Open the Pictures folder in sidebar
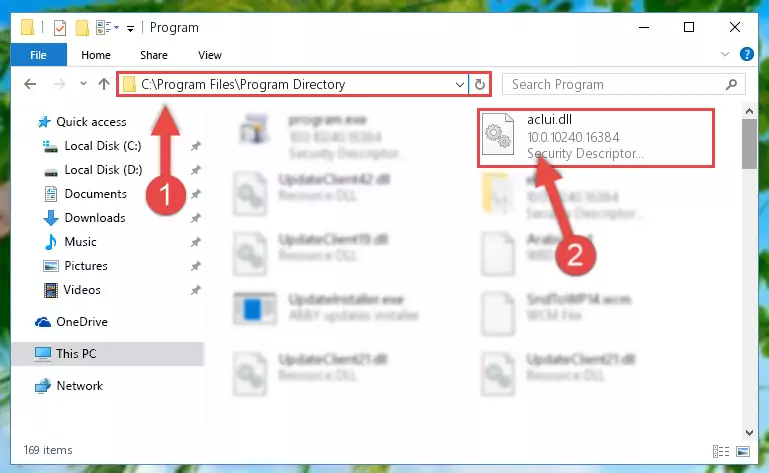The width and height of the screenshot is (769, 473). click(x=86, y=266)
